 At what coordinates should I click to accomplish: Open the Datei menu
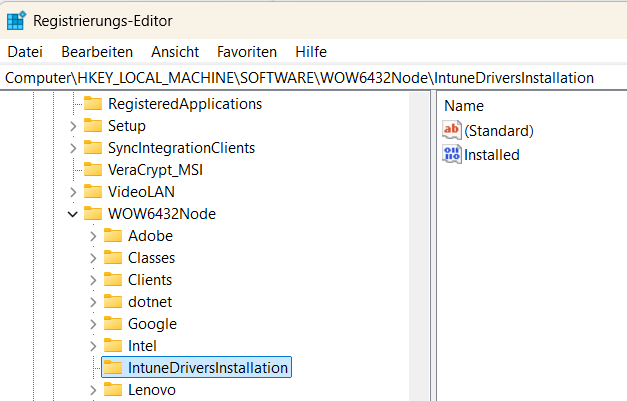[25, 51]
